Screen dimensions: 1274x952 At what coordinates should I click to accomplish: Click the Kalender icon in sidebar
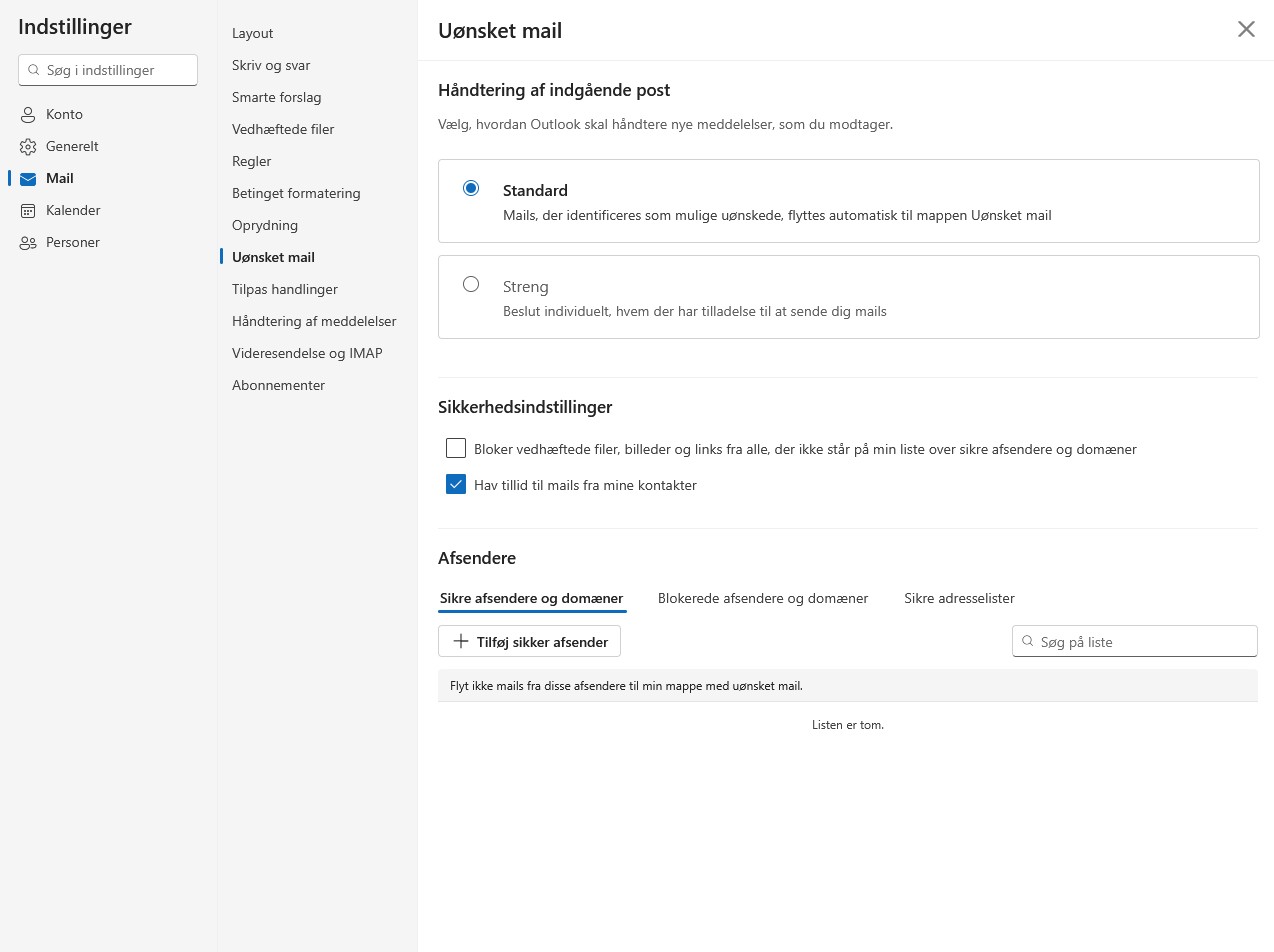[28, 211]
